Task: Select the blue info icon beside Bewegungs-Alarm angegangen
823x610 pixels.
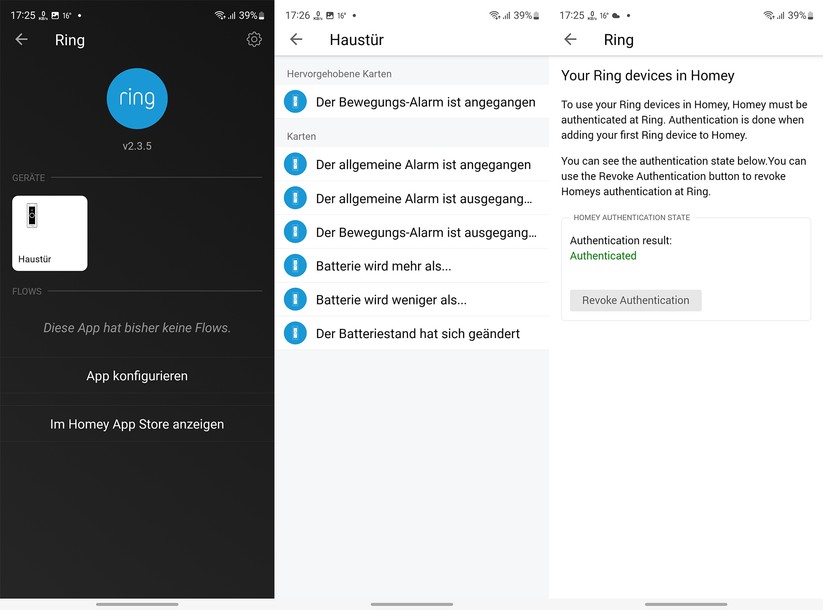Action: point(295,102)
